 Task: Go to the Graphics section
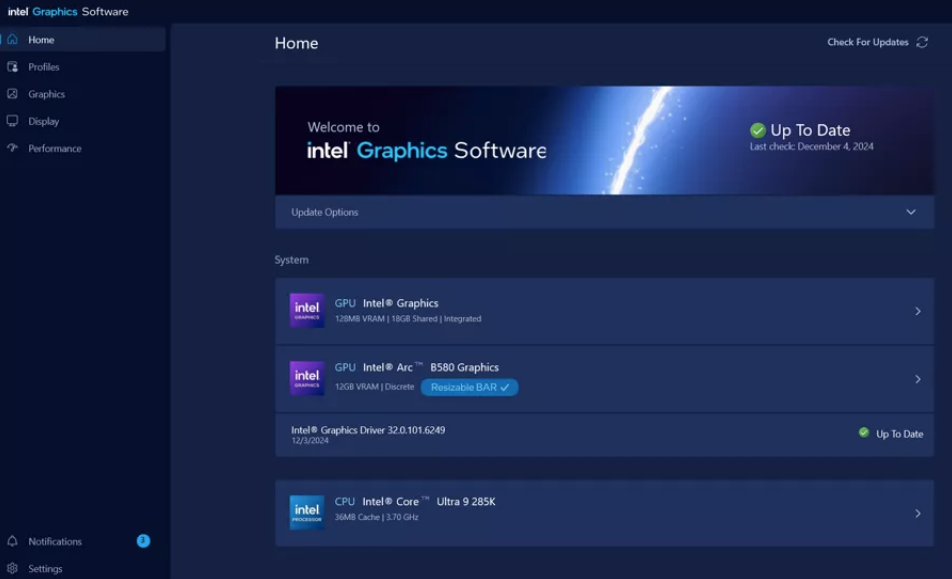click(83, 94)
